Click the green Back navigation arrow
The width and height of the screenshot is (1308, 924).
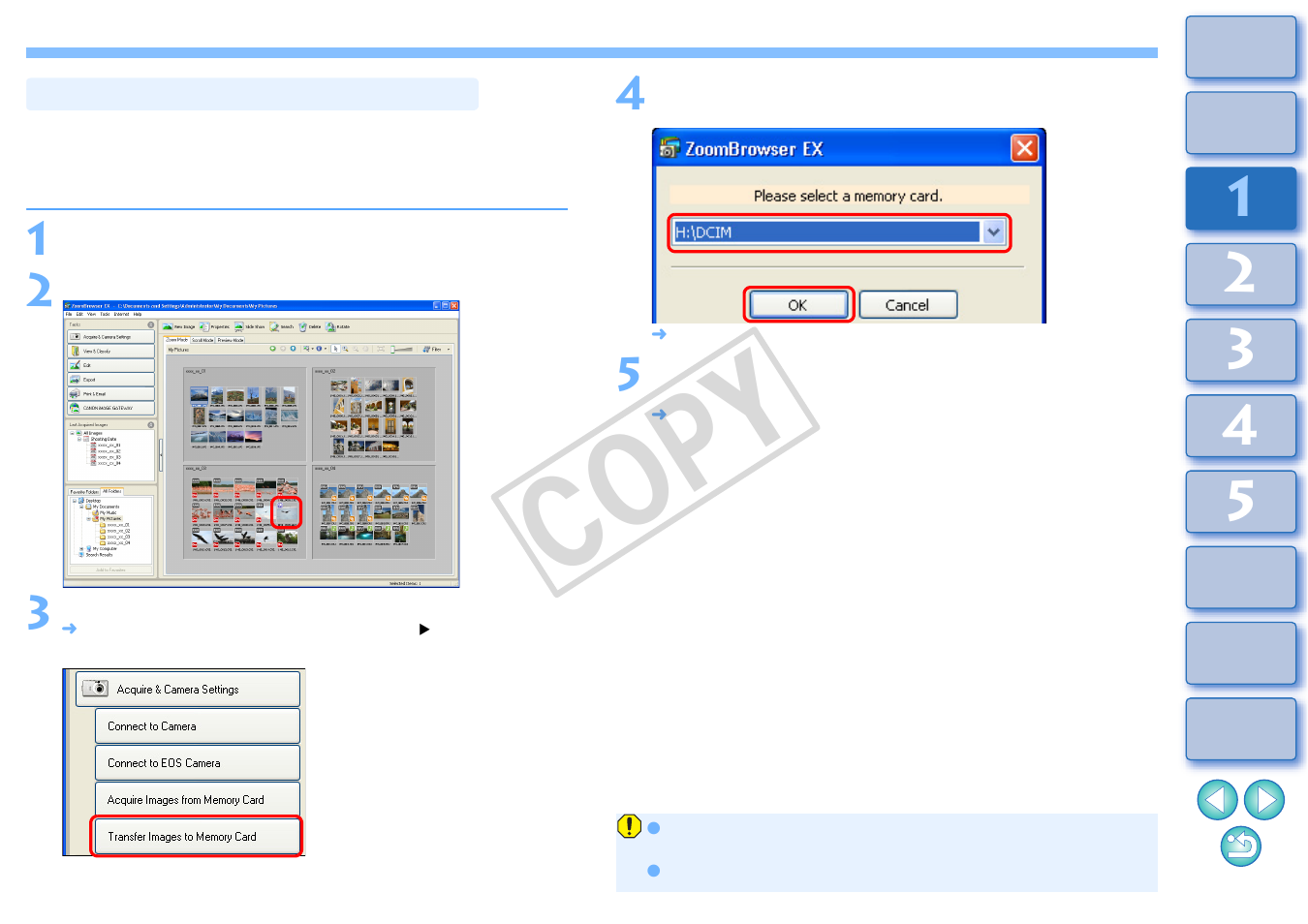[x=272, y=349]
